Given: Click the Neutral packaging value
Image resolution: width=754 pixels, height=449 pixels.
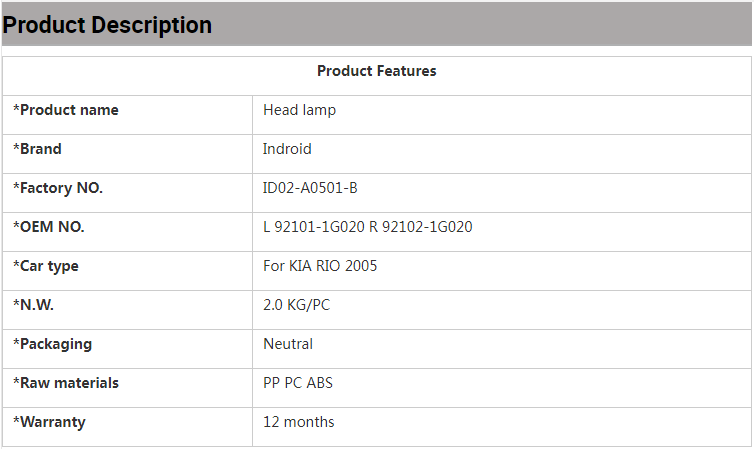Looking at the screenshot, I should (288, 344).
